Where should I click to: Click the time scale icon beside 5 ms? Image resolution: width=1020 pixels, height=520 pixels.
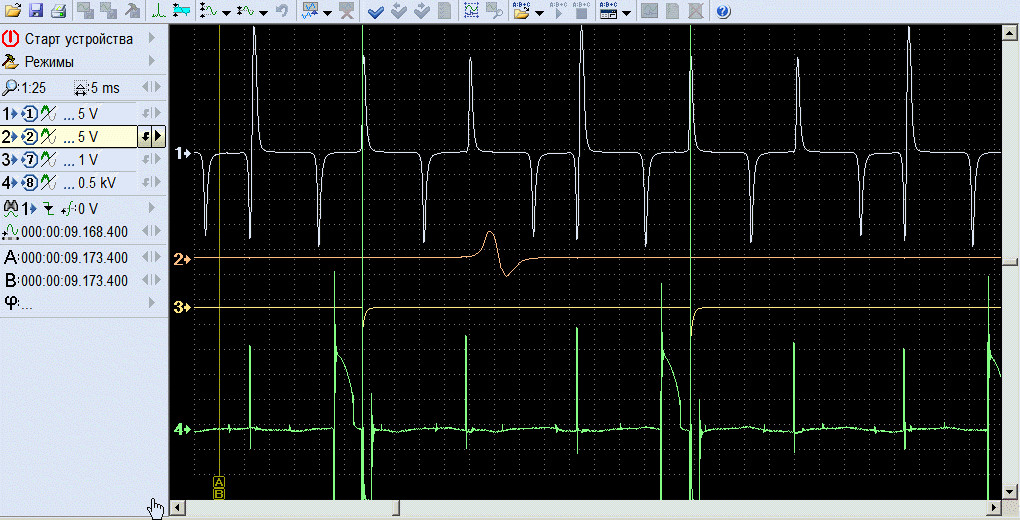[81, 88]
